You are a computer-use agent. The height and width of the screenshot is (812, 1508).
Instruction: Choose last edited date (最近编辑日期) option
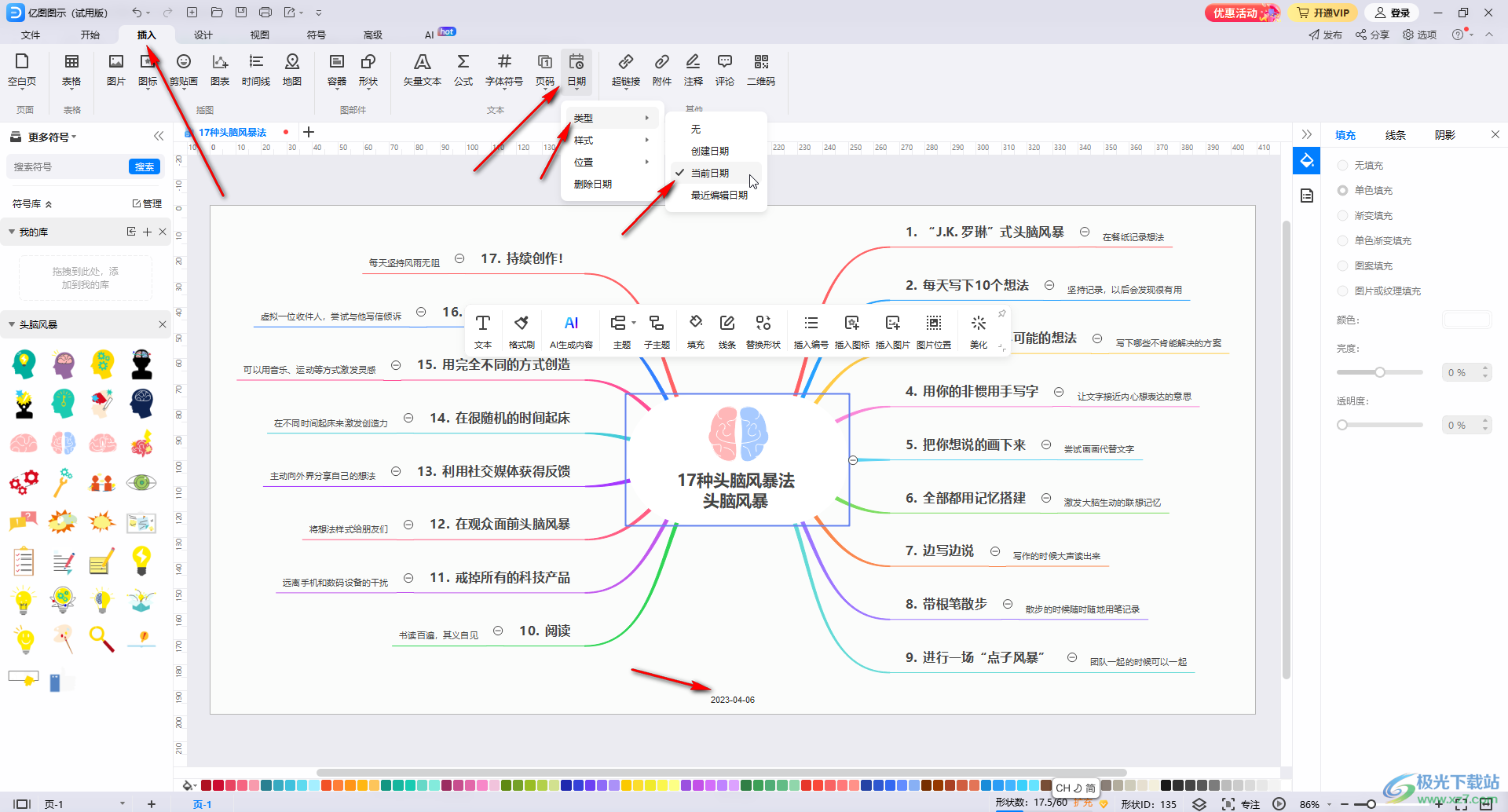pyautogui.click(x=716, y=195)
